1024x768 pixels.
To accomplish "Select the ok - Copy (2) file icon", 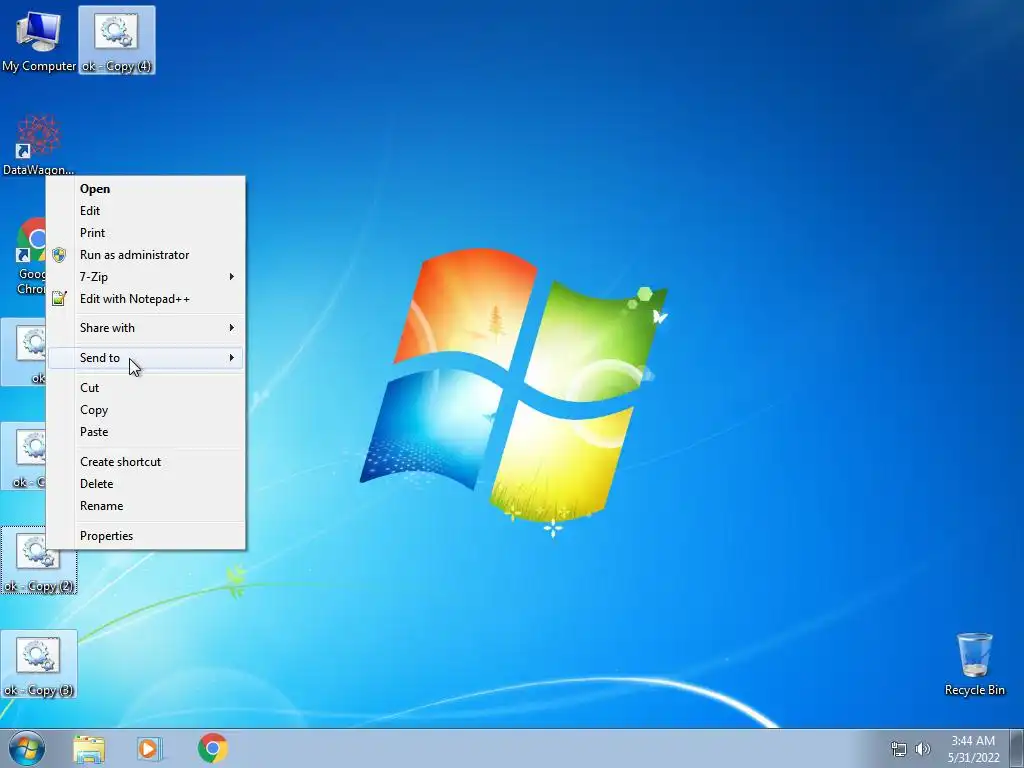I will 39,561.
